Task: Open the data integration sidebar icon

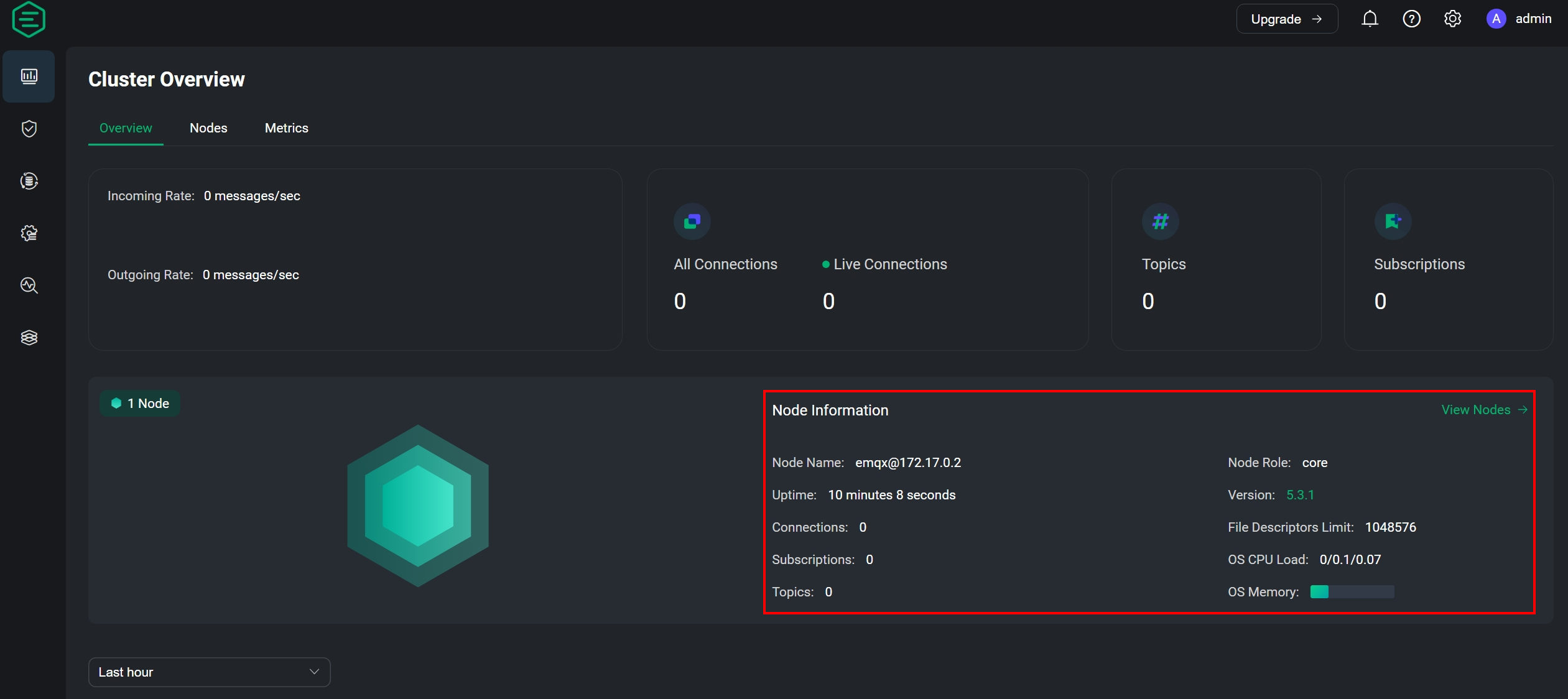Action: click(x=29, y=181)
